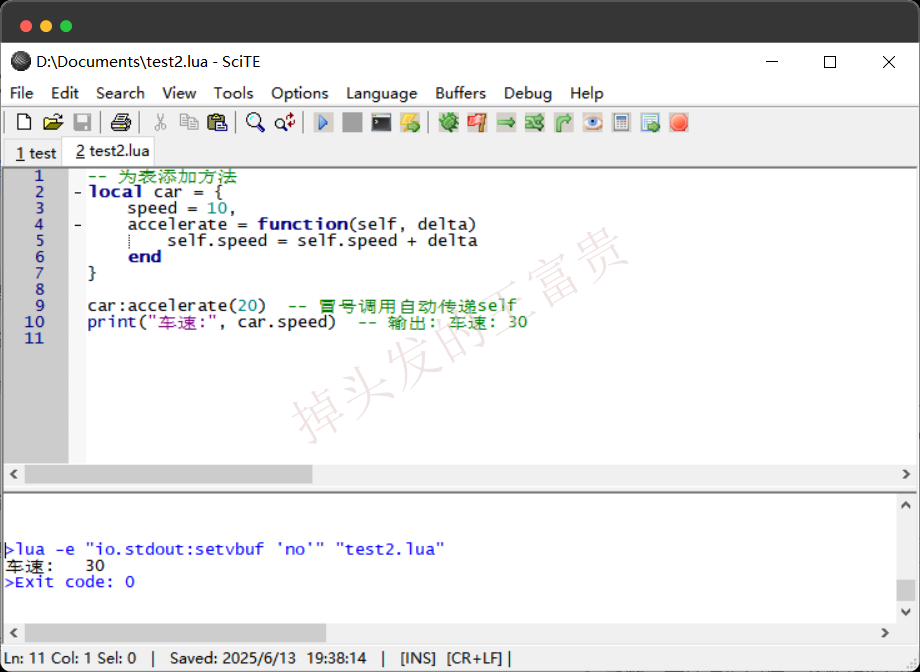Inspect variable with the eye icon
This screenshot has width=920, height=672.
click(x=593, y=123)
